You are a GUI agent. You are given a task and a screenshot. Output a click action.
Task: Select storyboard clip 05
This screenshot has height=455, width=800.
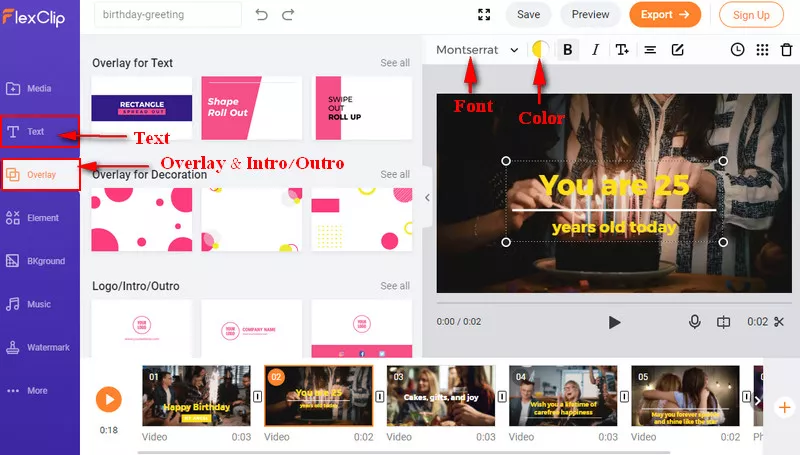(x=685, y=396)
